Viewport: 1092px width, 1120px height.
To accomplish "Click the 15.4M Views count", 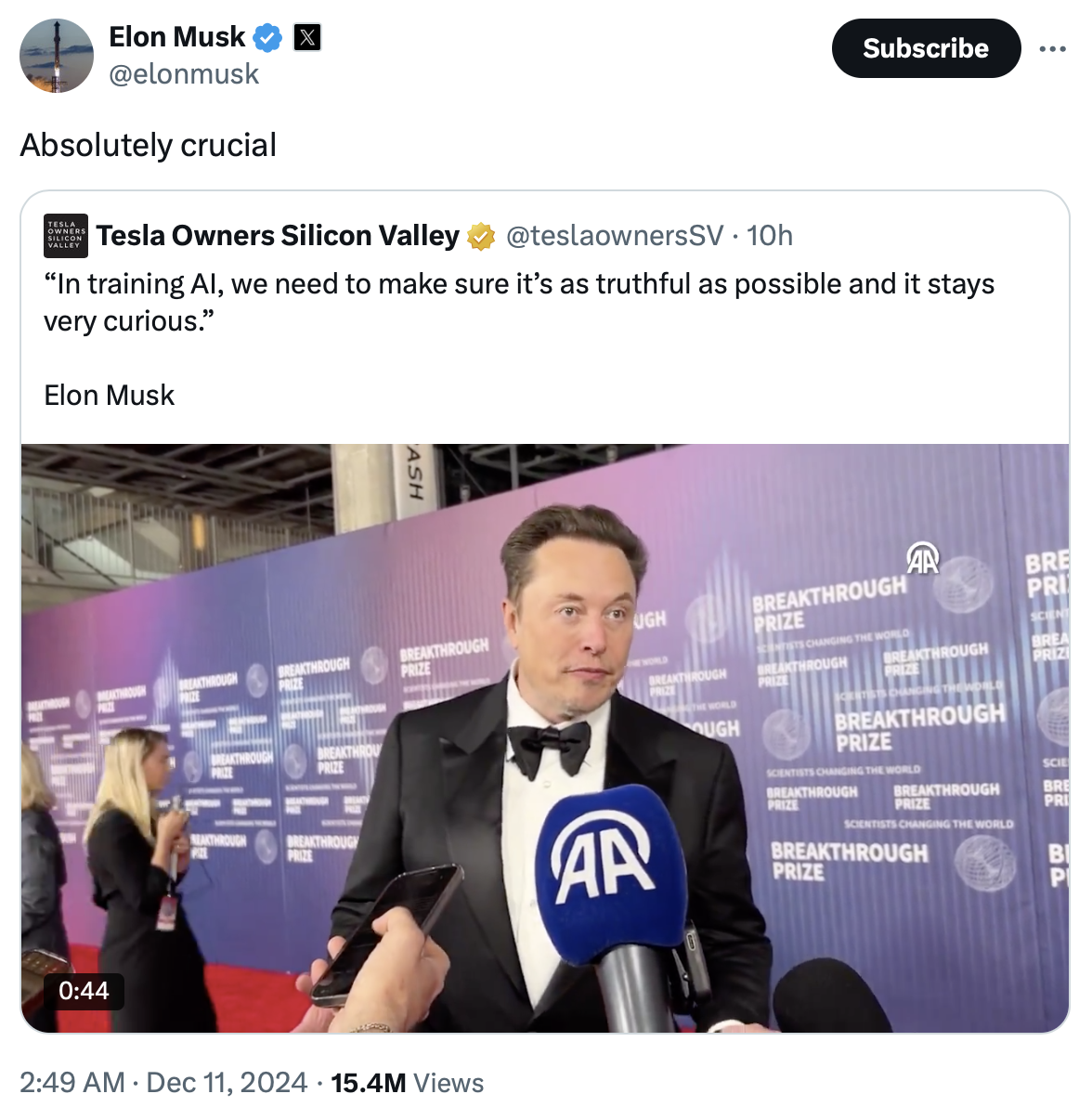I will pyautogui.click(x=407, y=1083).
